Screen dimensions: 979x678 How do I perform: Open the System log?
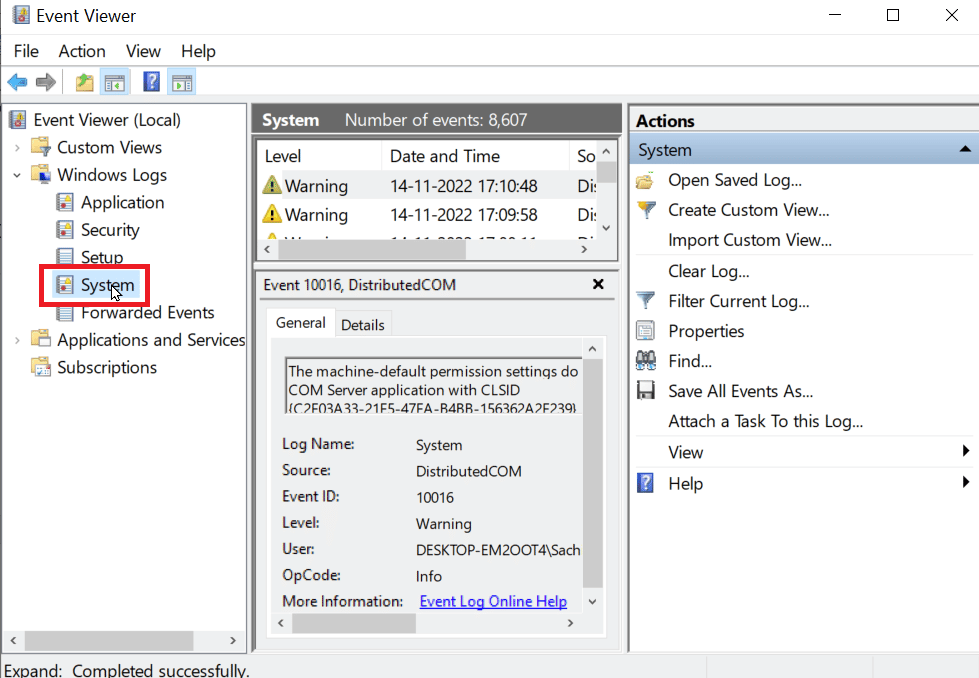click(x=107, y=285)
